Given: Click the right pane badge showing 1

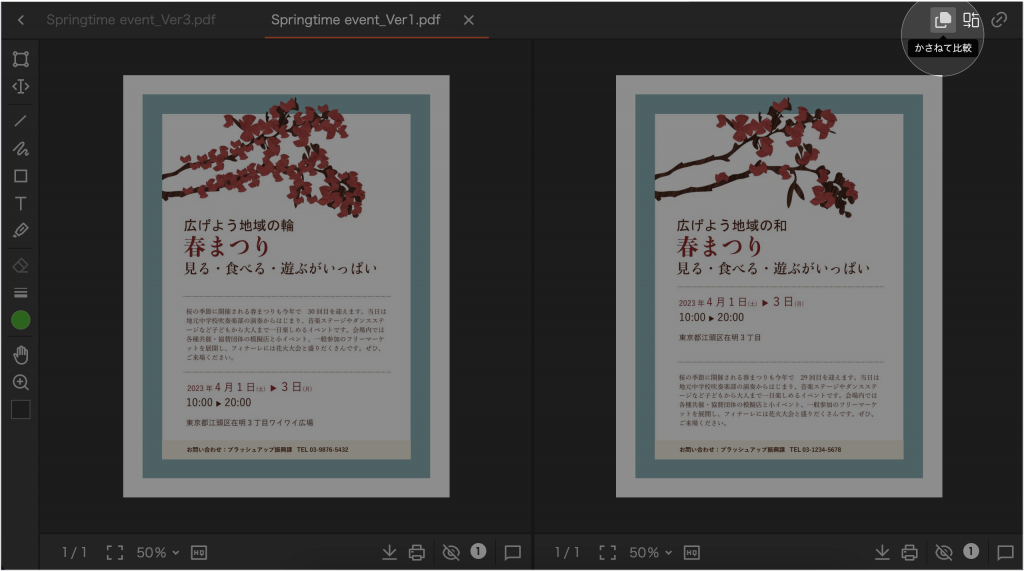Looking at the screenshot, I should [x=971, y=551].
